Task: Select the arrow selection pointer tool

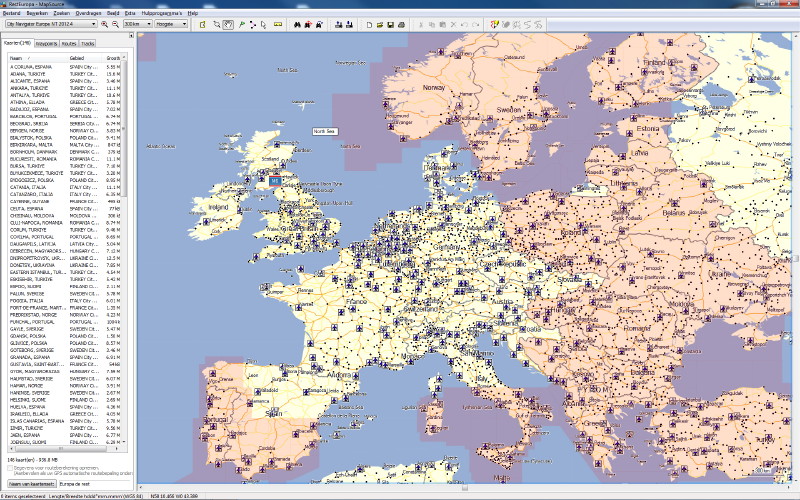Action: [264, 24]
